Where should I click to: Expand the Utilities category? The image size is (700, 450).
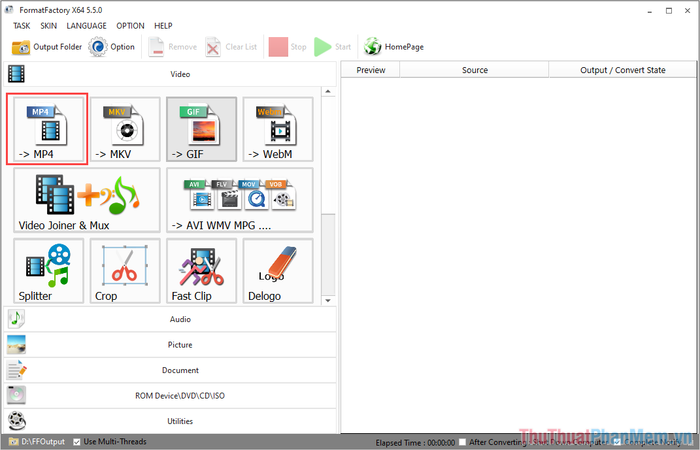[170, 421]
